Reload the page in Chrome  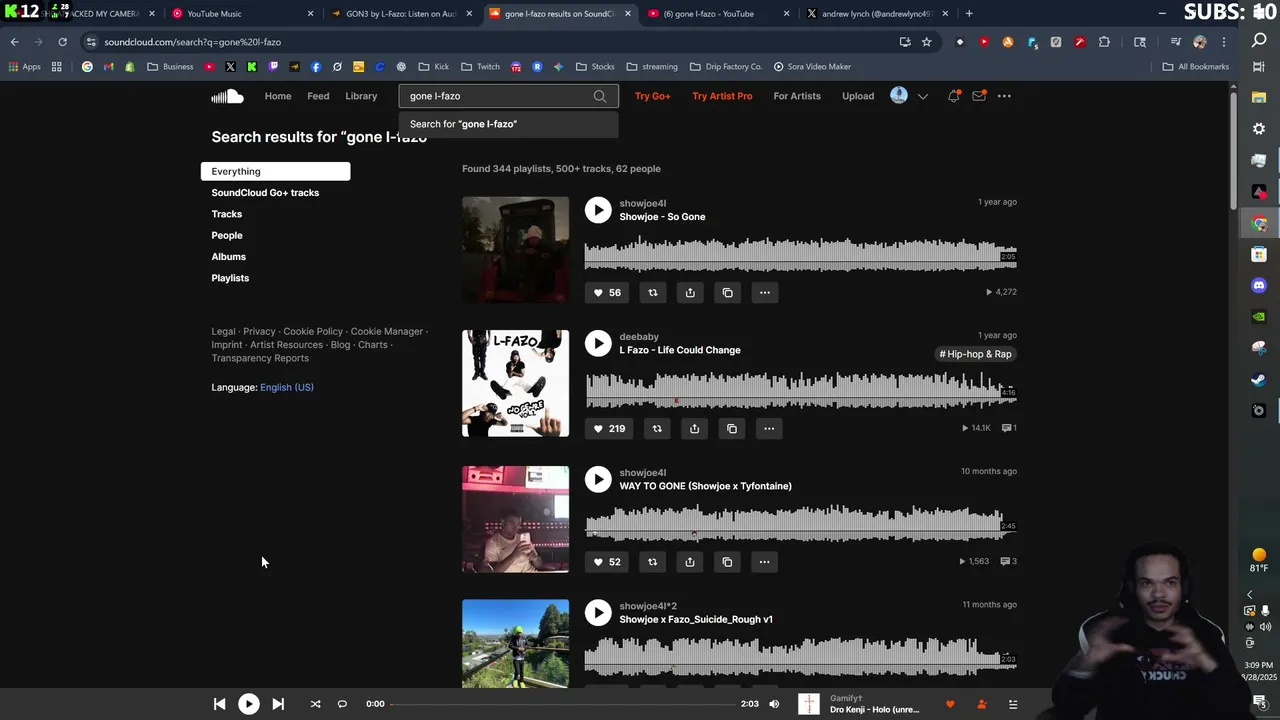62,42
